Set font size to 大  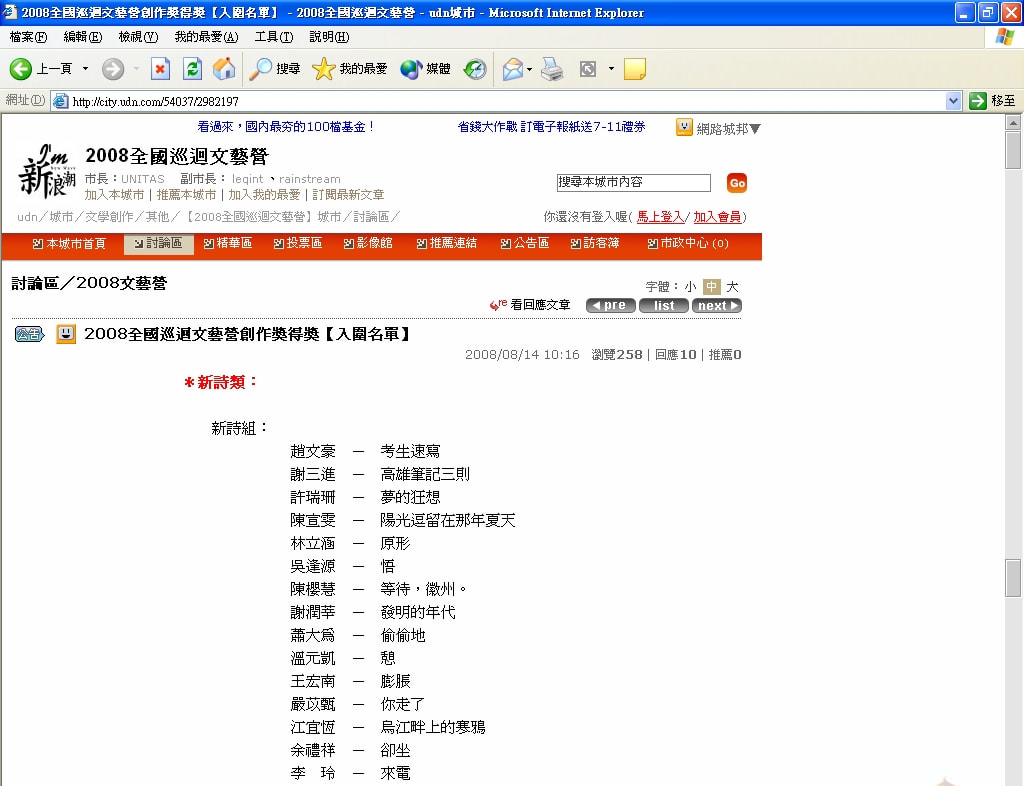coord(733,287)
